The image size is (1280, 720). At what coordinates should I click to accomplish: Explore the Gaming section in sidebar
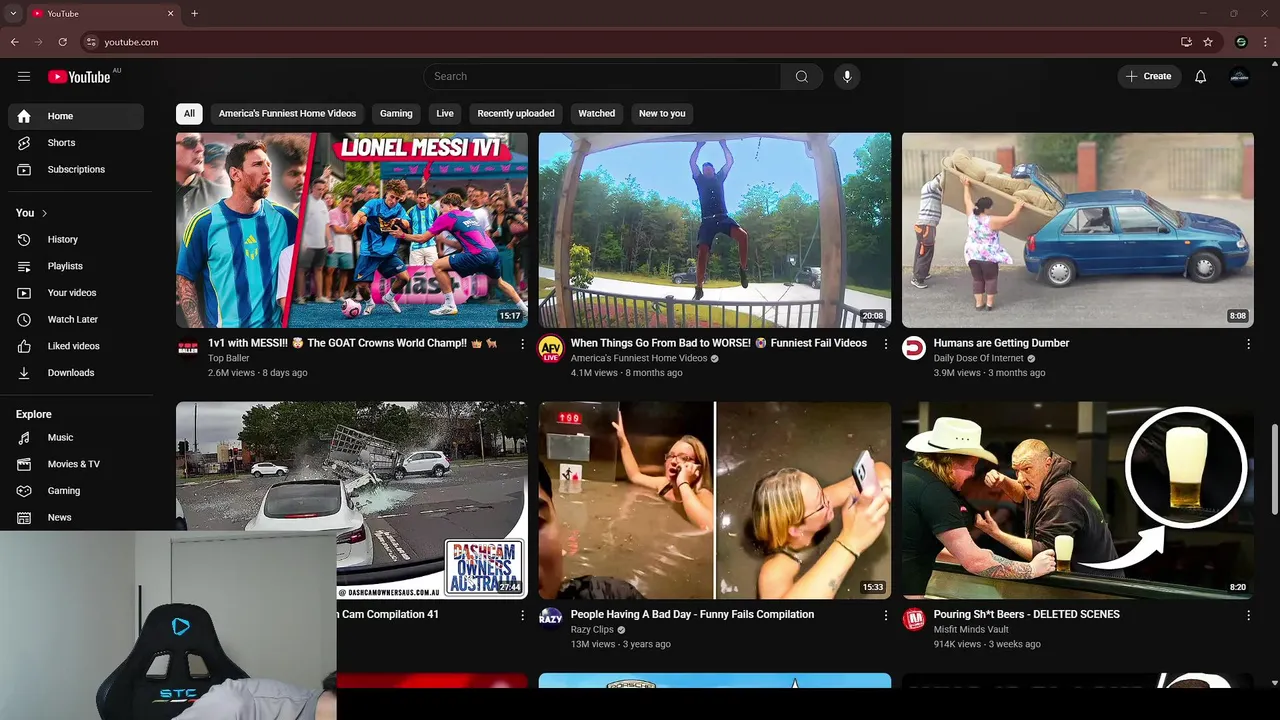coord(76,491)
